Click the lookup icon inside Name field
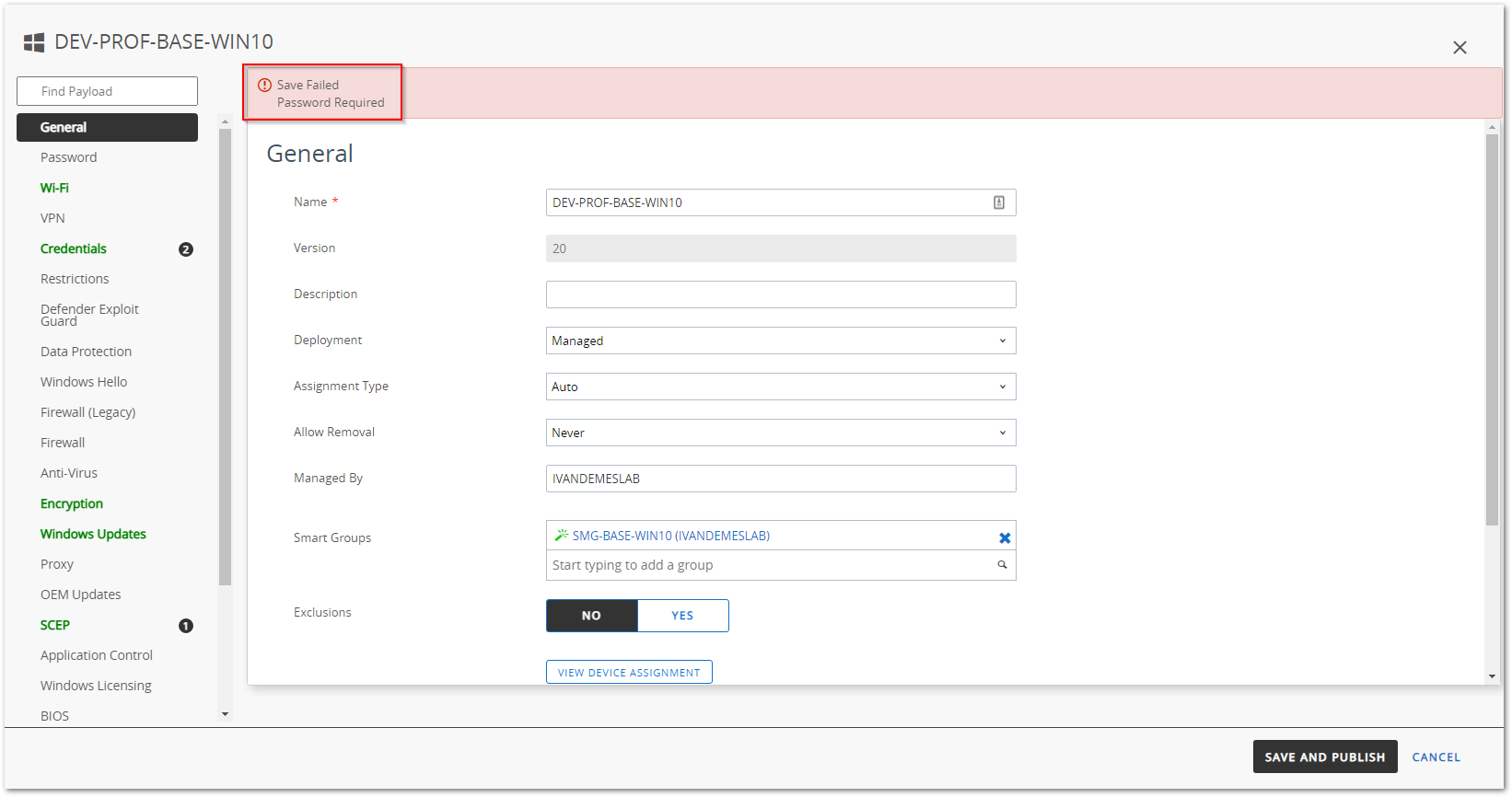Image resolution: width=1512 pixels, height=797 pixels. coord(998,202)
